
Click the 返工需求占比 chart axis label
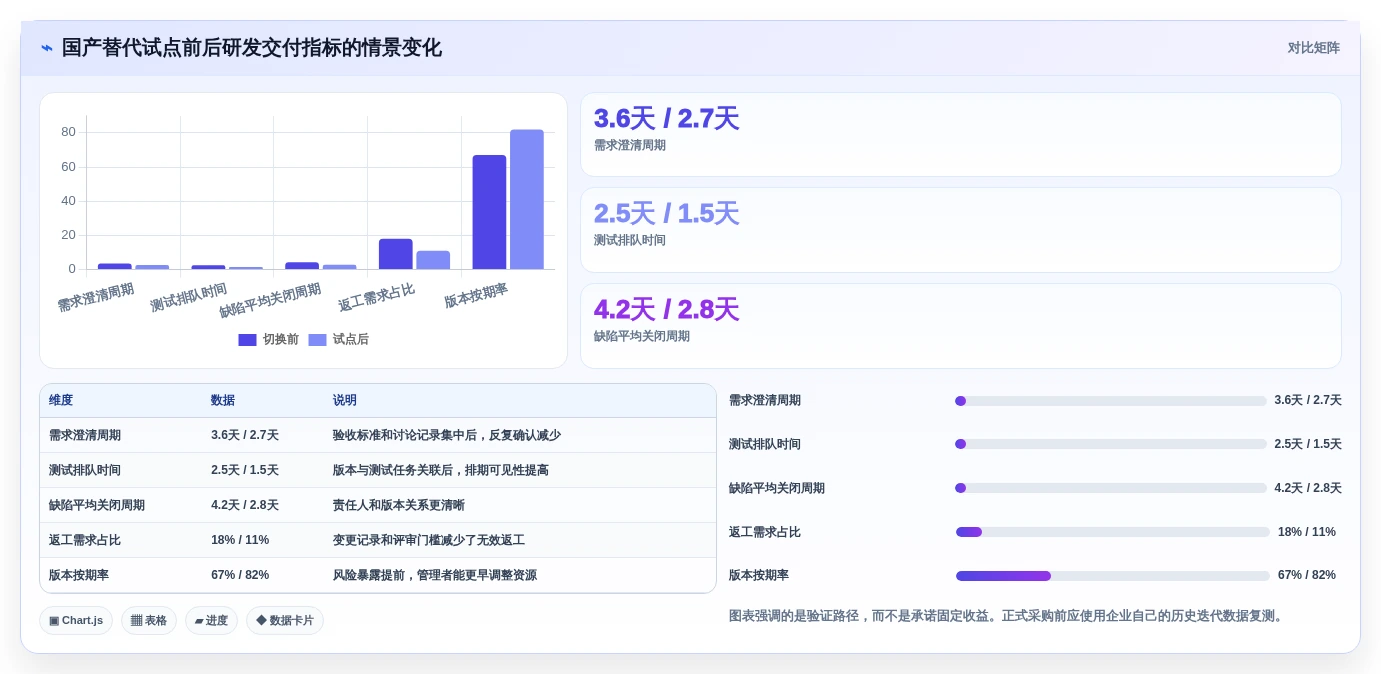376,297
